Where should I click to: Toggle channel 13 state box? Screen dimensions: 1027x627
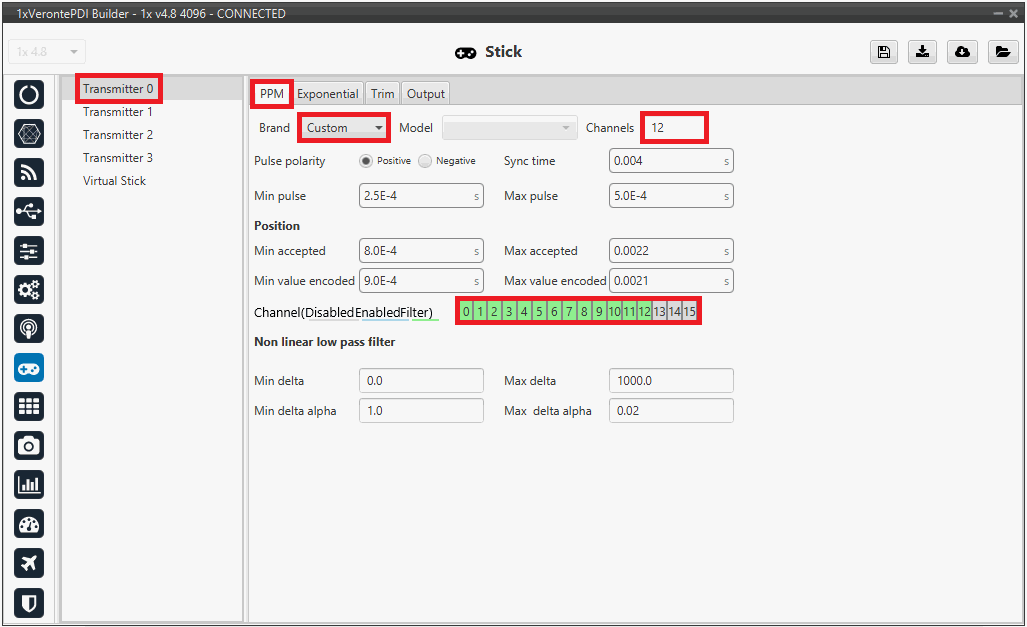[x=659, y=312]
